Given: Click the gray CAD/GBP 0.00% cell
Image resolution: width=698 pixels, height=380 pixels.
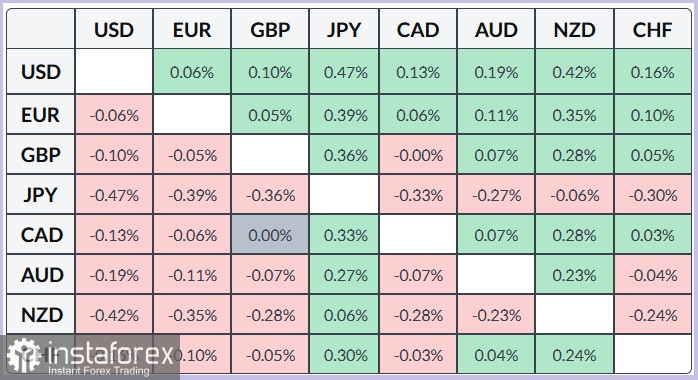Looking at the screenshot, I should (270, 234).
